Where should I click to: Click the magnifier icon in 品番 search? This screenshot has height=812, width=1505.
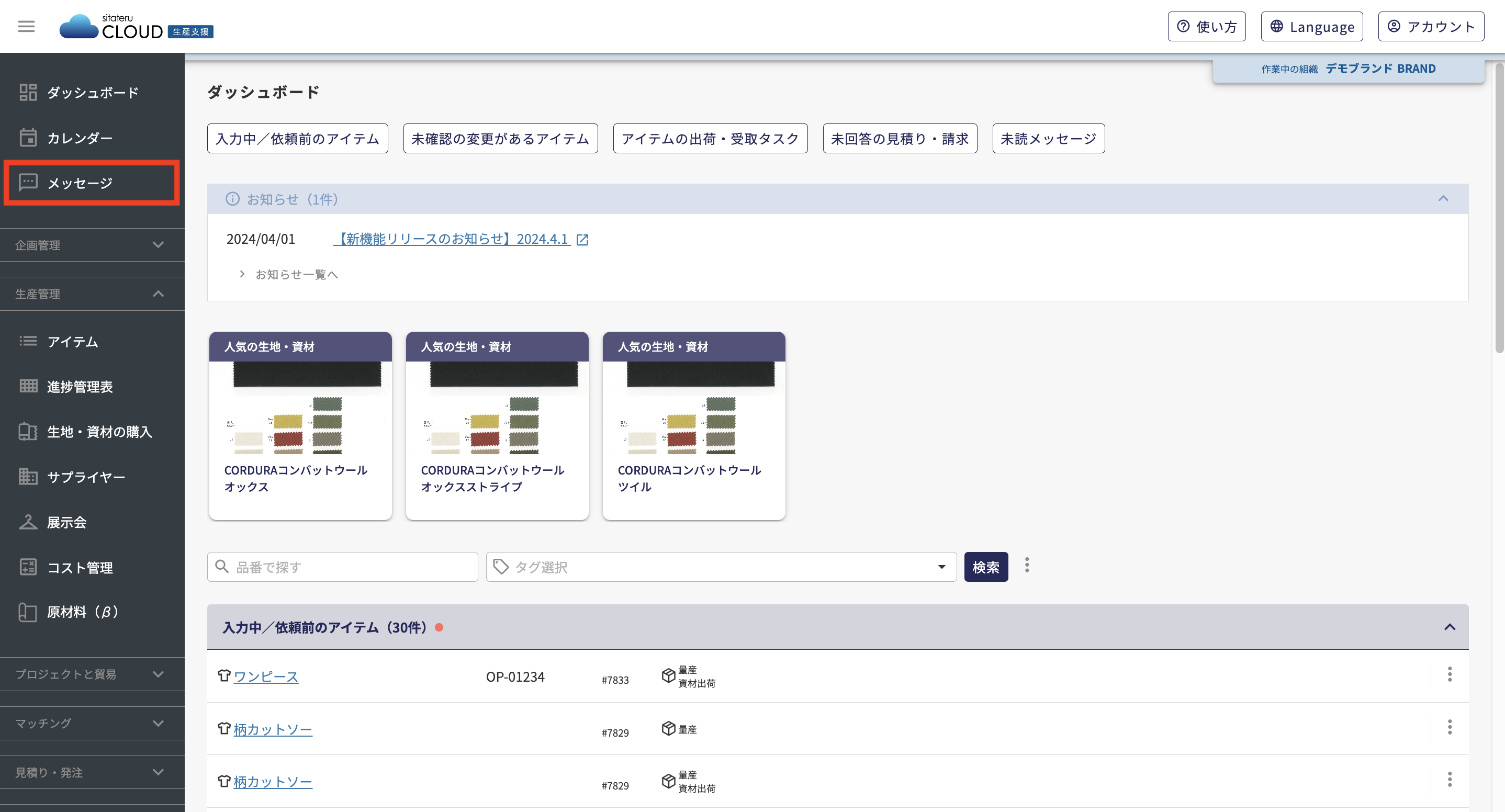pos(222,566)
